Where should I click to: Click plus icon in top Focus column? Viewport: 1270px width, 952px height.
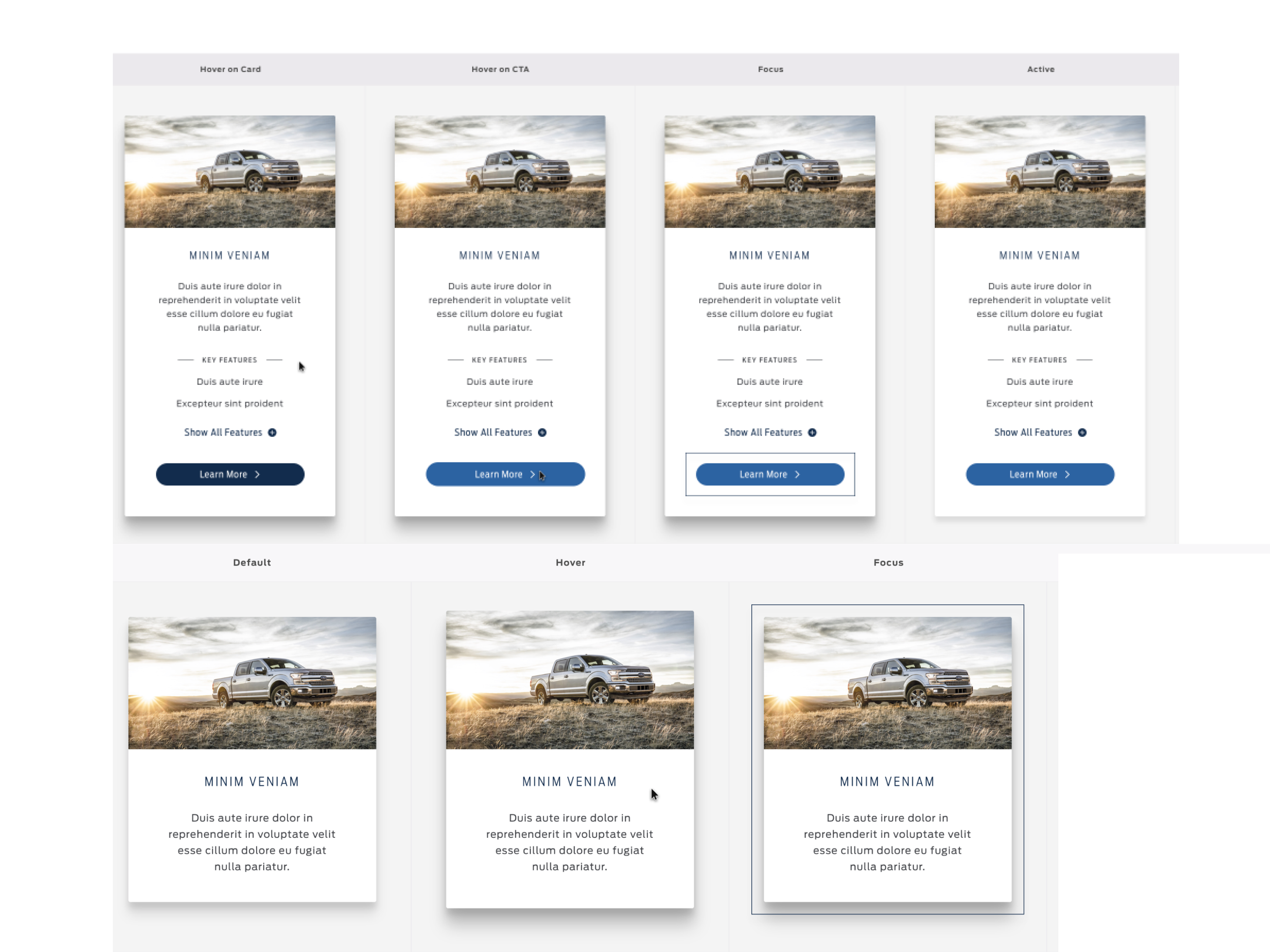(x=812, y=433)
